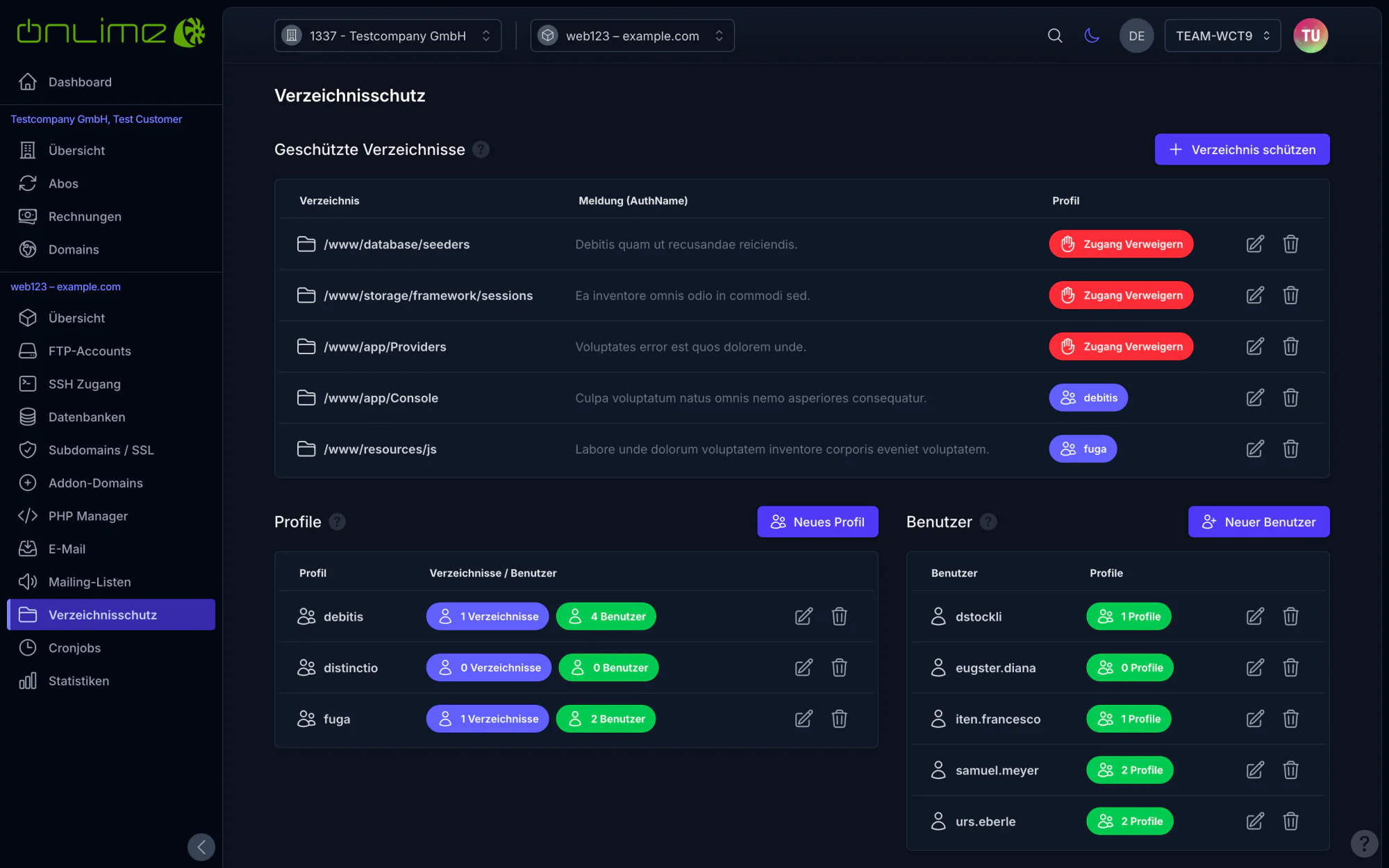Expand the web123 – example.com hosting selector
Viewport: 1389px width, 868px height.
632,35
